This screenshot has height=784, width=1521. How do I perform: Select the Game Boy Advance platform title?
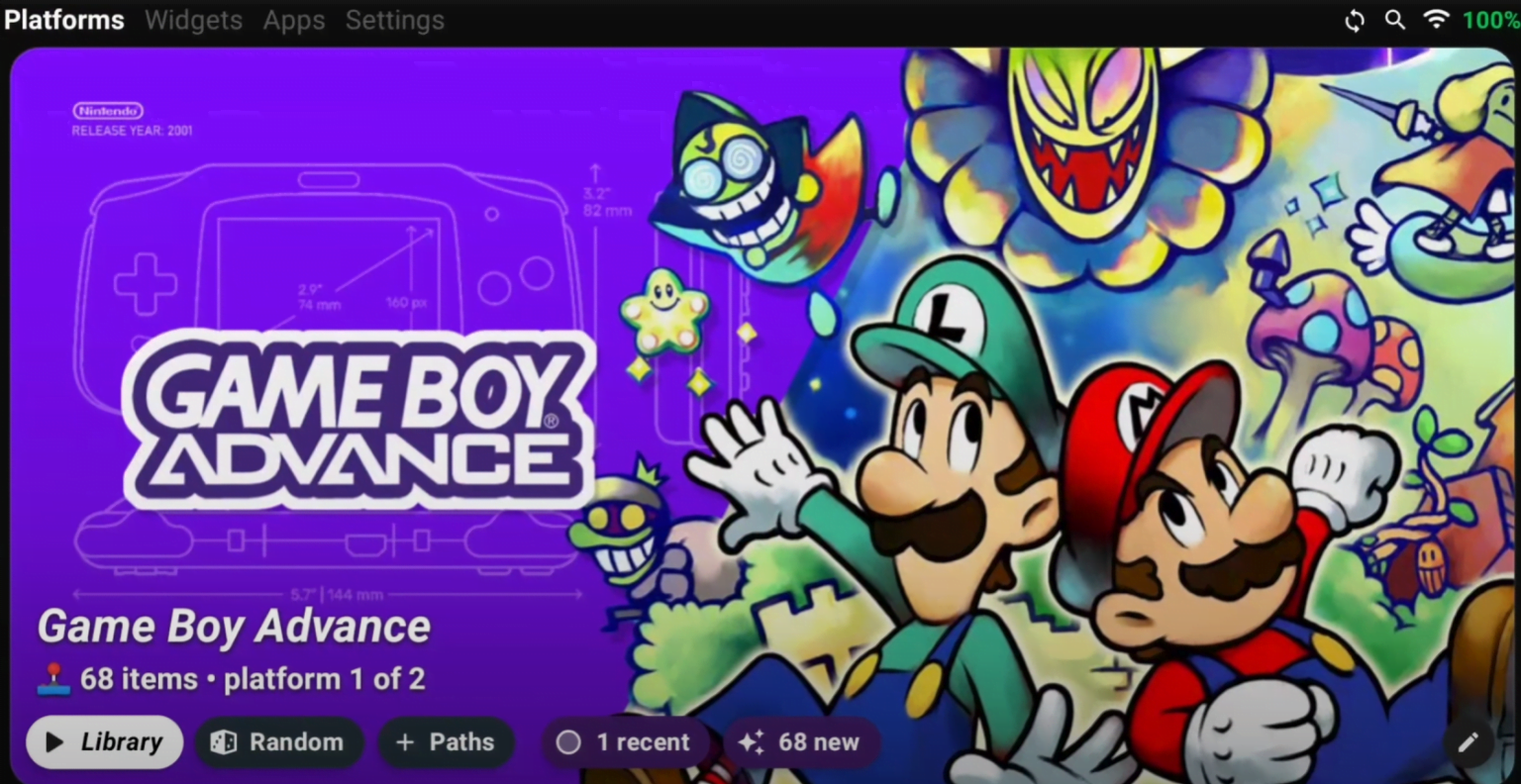[x=234, y=627]
